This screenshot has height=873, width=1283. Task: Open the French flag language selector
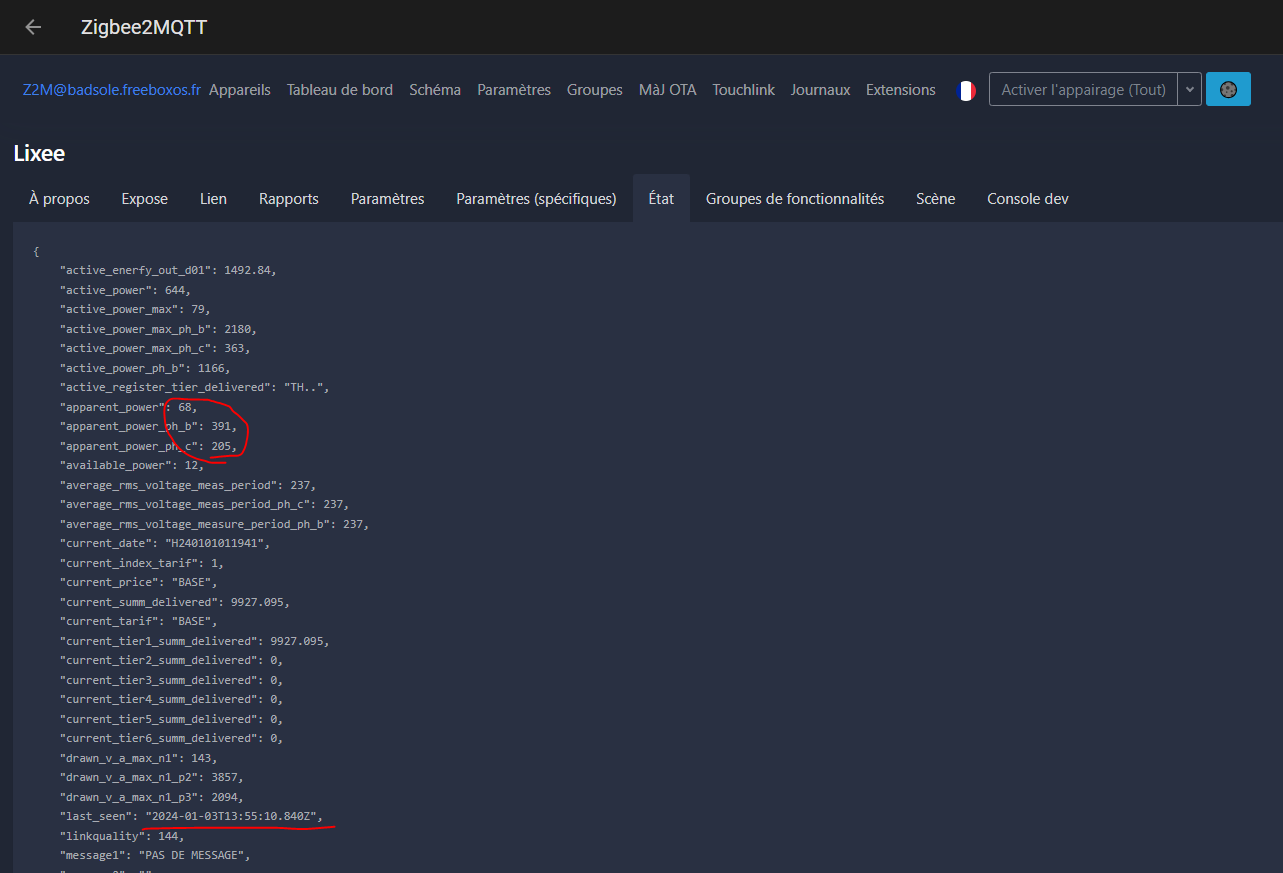pos(965,90)
